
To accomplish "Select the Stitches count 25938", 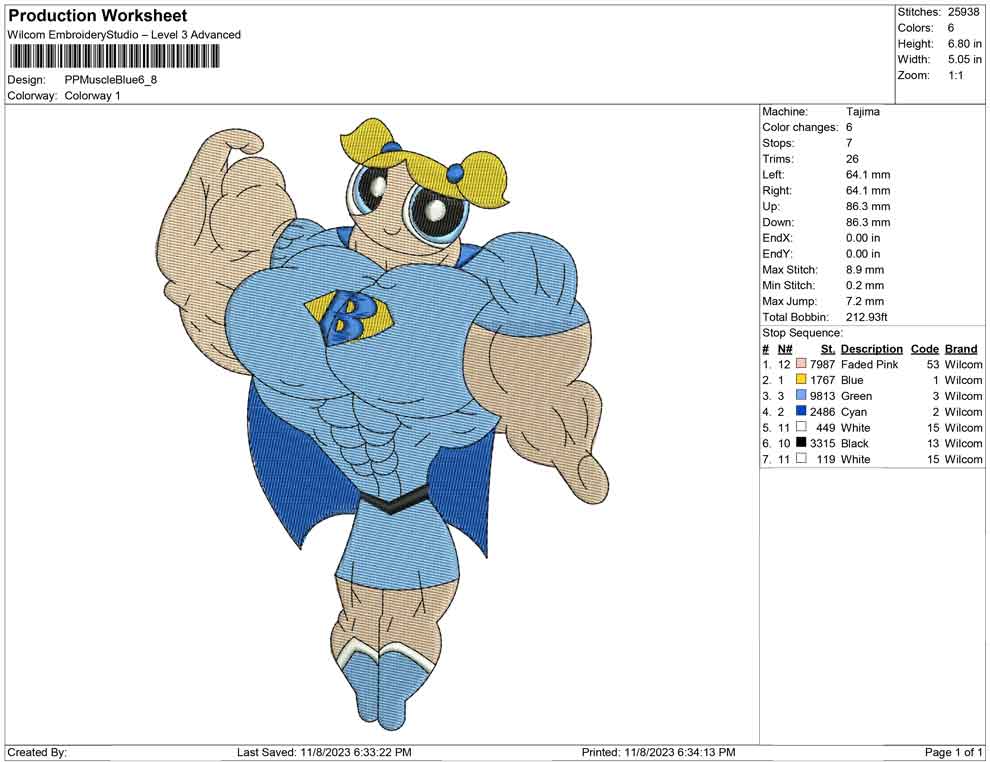I will coord(966,12).
